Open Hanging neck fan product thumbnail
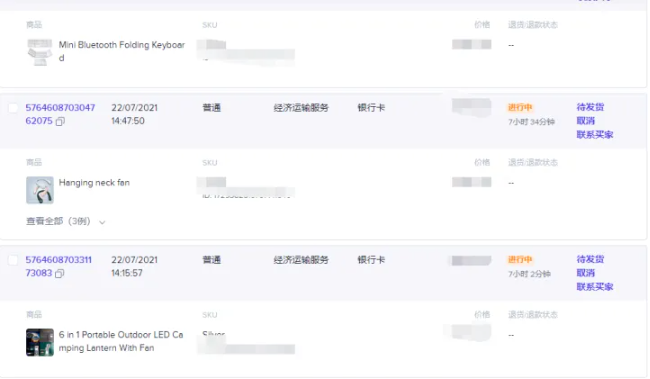Image resolution: width=650 pixels, height=379 pixels. (x=40, y=190)
